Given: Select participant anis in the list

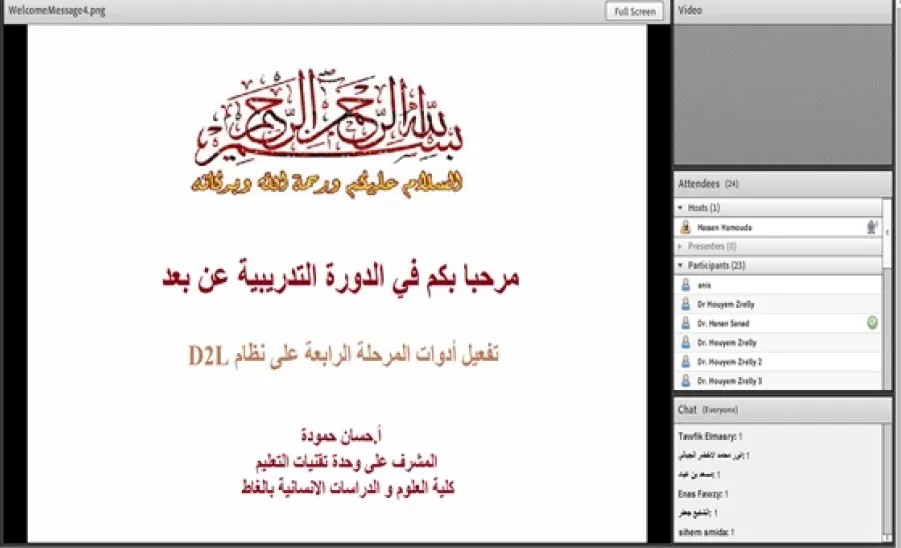Looking at the screenshot, I should point(778,285).
